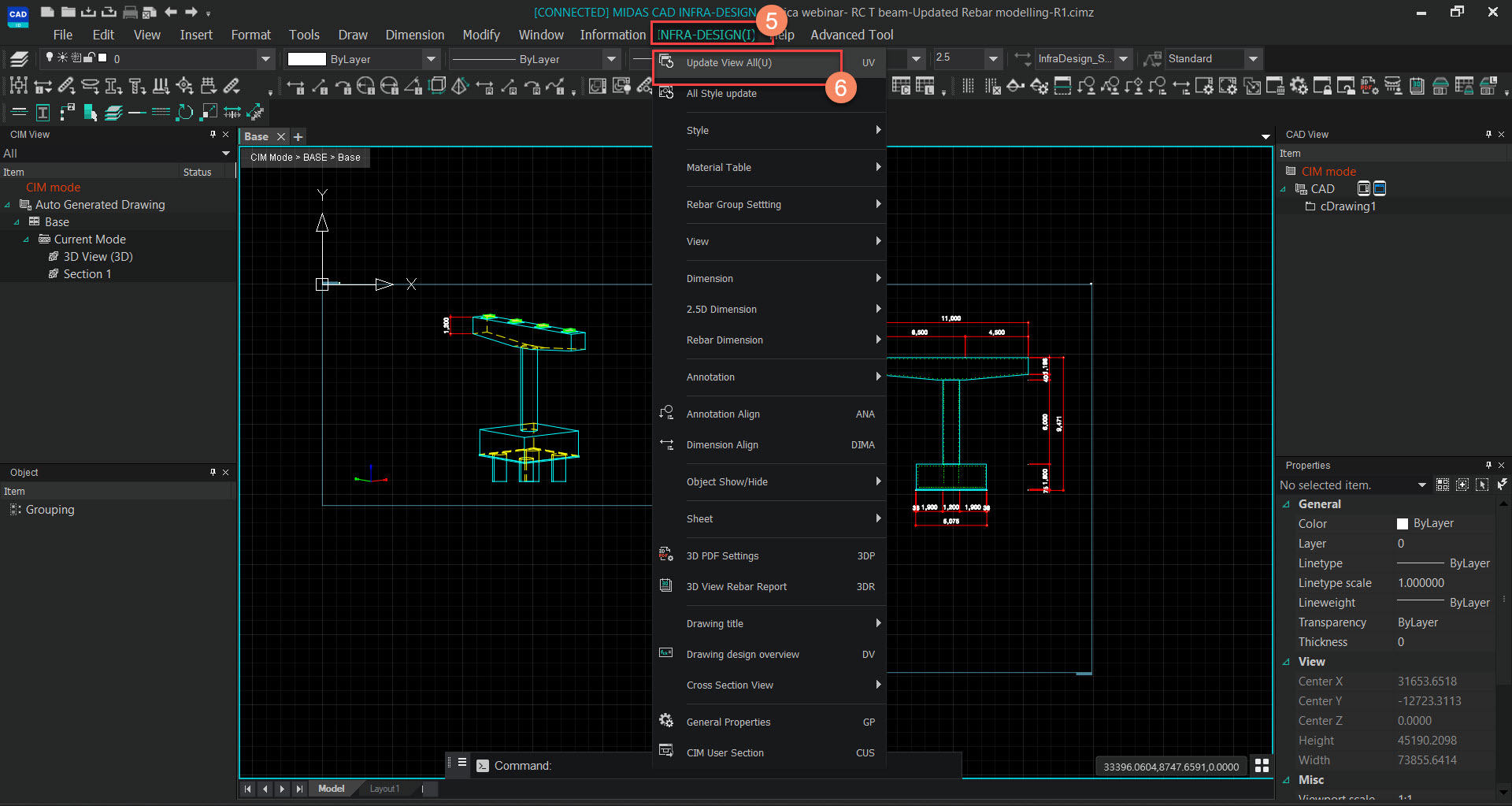Click the 3D report notebook toolbar icon

point(1417,86)
